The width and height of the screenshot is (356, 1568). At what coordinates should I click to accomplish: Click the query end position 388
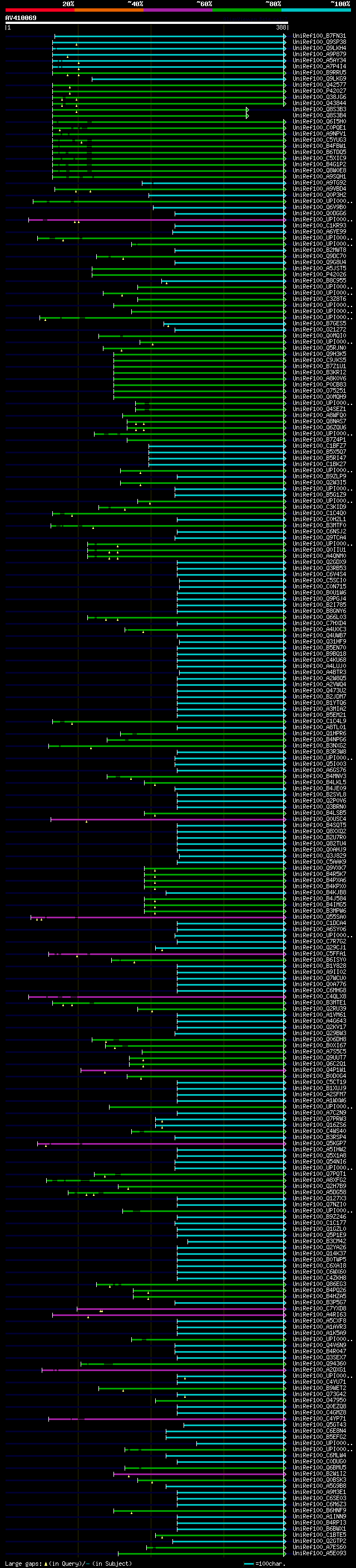280,27
